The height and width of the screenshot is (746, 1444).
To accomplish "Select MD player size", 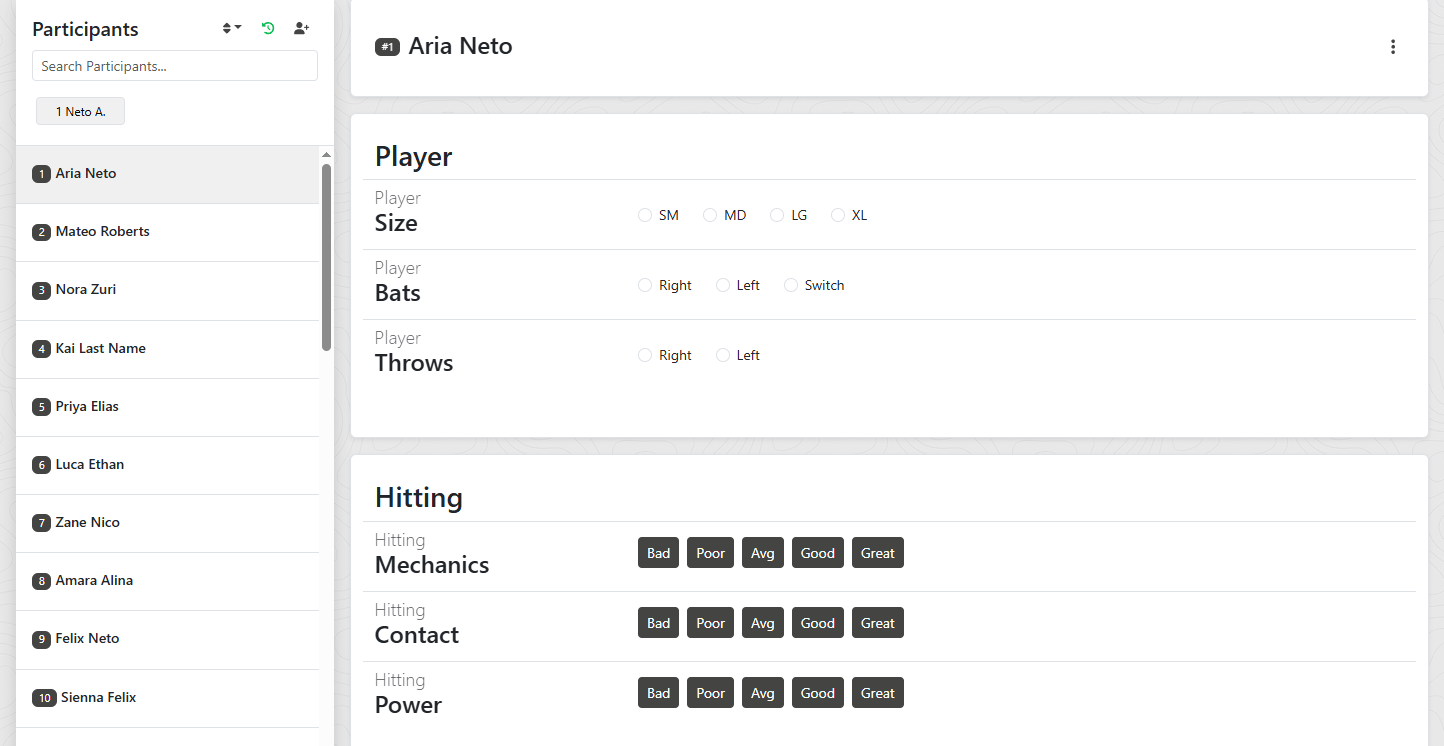I will coord(710,214).
